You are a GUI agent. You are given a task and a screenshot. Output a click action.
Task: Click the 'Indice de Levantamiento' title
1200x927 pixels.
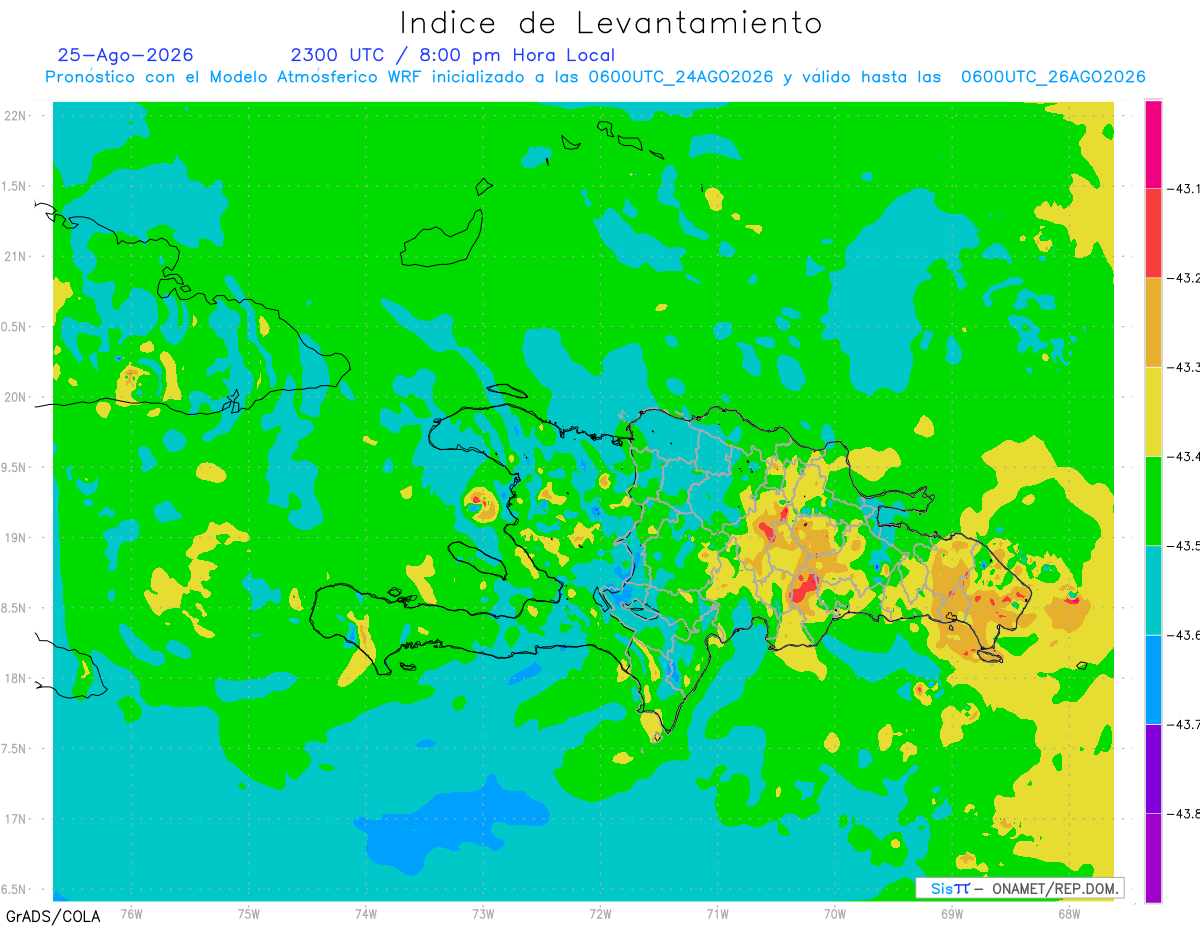(x=611, y=23)
